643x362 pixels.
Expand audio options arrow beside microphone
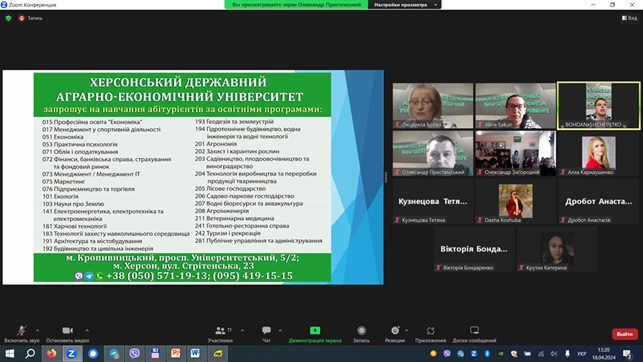(x=37, y=330)
